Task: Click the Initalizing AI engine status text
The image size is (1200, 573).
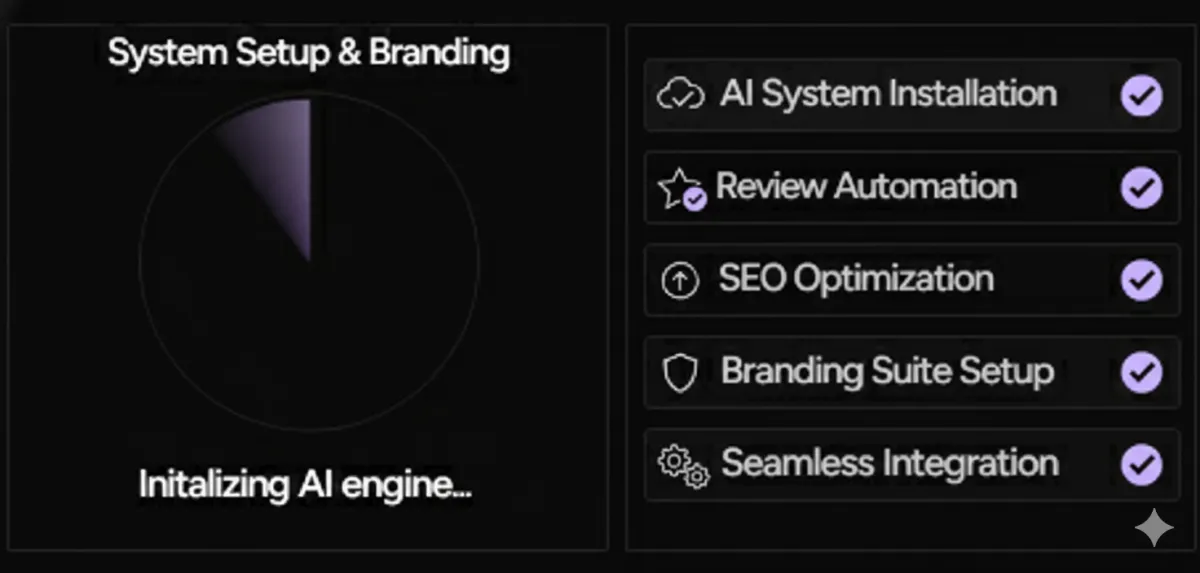Action: pyautogui.click(x=305, y=485)
